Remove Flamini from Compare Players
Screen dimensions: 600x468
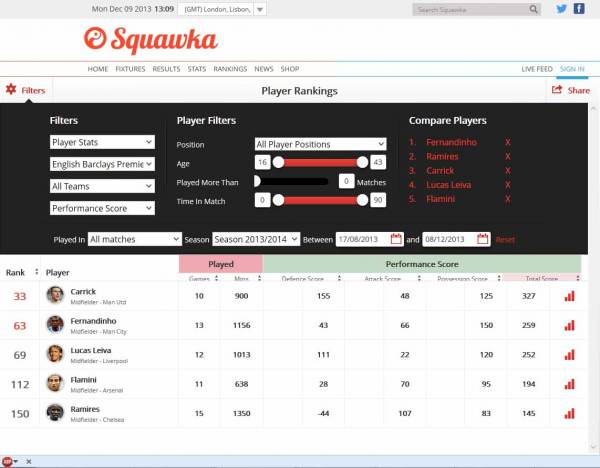(507, 199)
